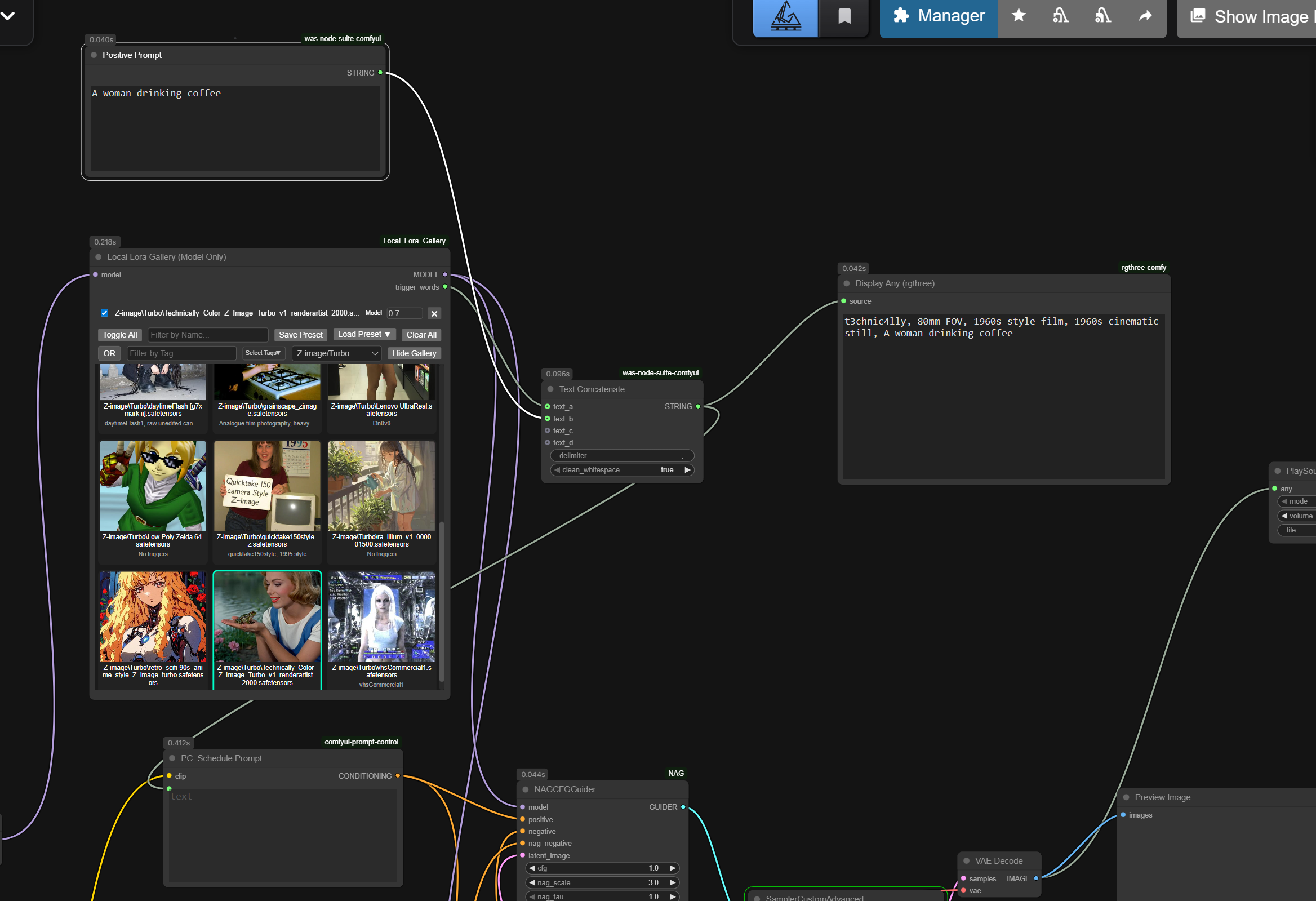Toggle clean_whitespace true value

(x=666, y=470)
